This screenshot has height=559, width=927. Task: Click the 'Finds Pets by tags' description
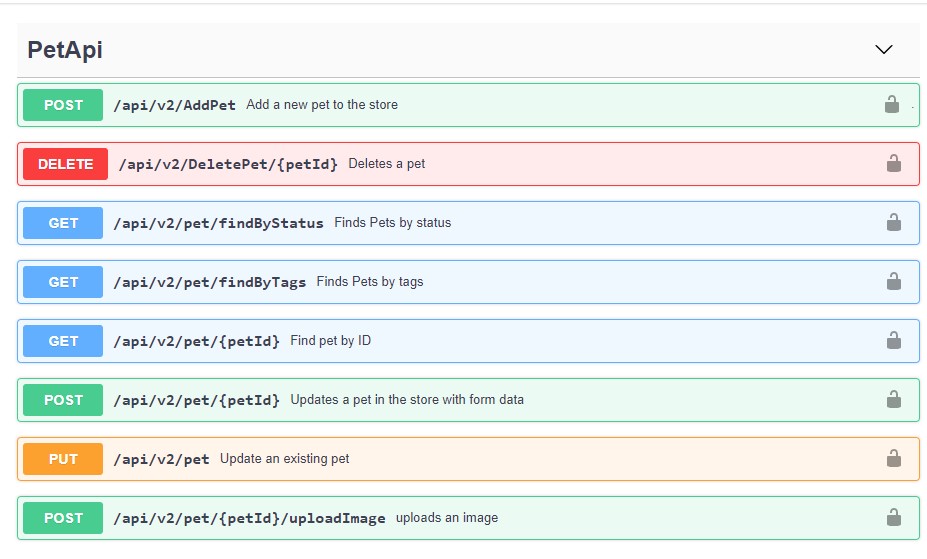click(x=370, y=282)
